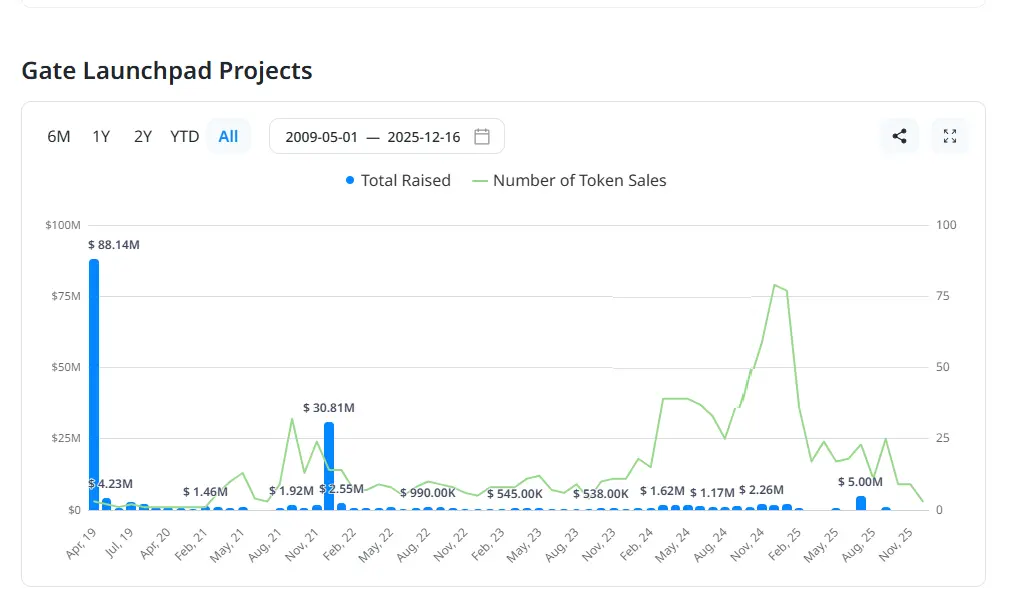Click the Feb, 23 x-axis label
The image size is (1018, 591).
[488, 544]
